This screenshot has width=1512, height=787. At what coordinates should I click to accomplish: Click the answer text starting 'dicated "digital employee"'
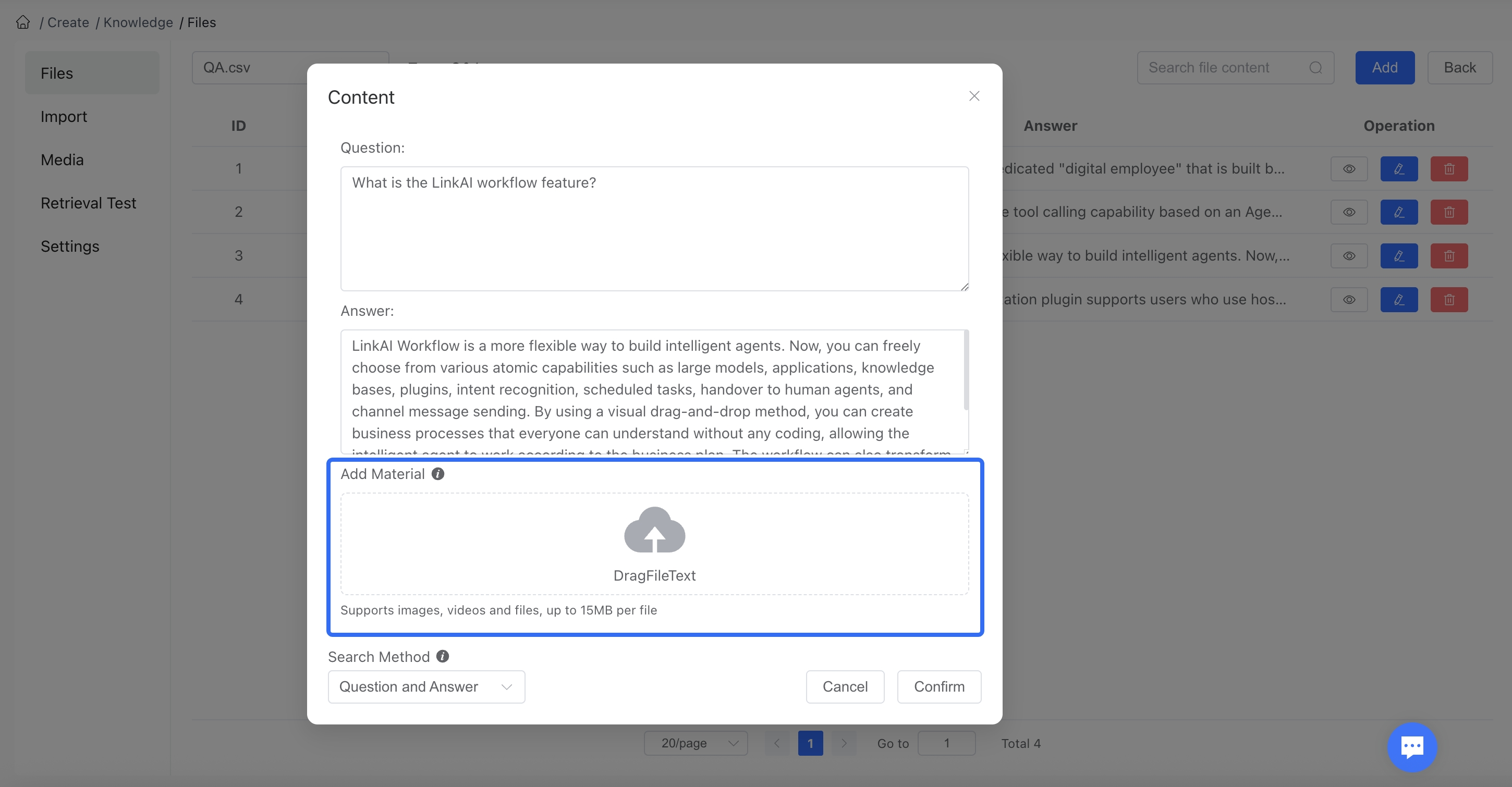click(1144, 168)
